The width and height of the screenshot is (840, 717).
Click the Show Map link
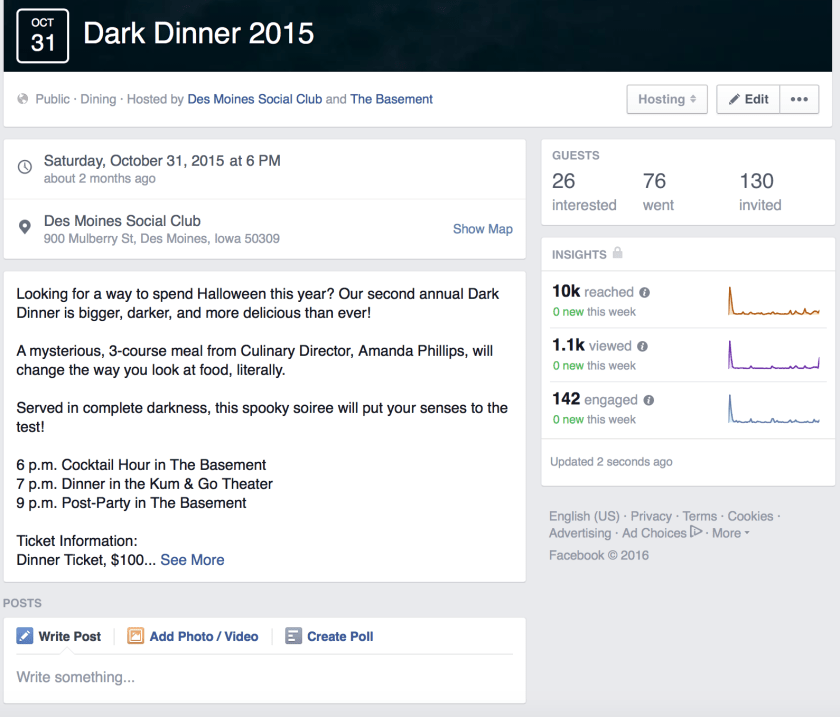[482, 229]
